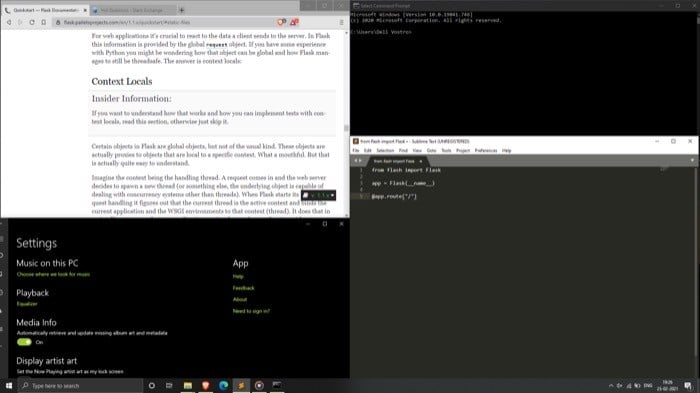This screenshot has height=393, width=700.
Task: Open Sublime Text from the taskbar
Action: pyautogui.click(x=241, y=385)
